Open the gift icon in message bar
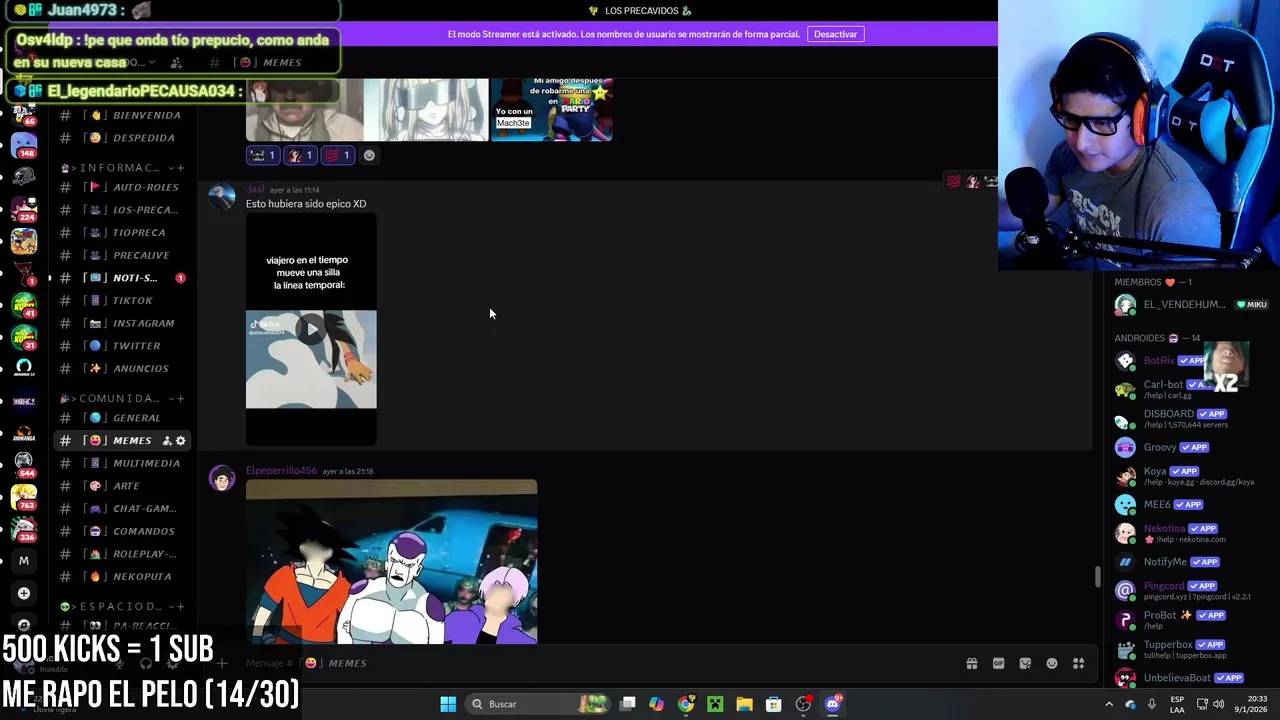 pos(971,663)
